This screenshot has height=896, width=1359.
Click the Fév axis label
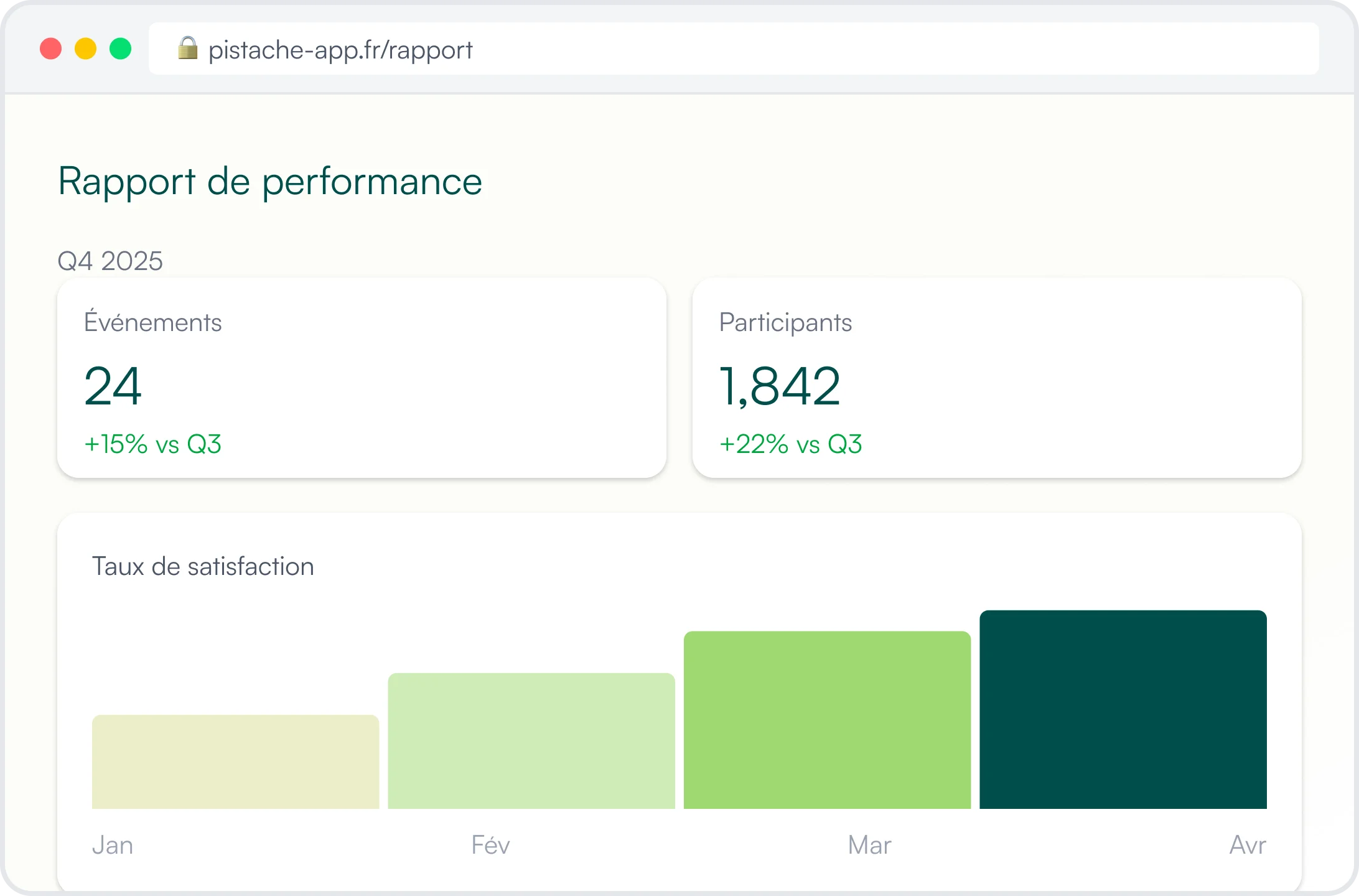coord(490,845)
